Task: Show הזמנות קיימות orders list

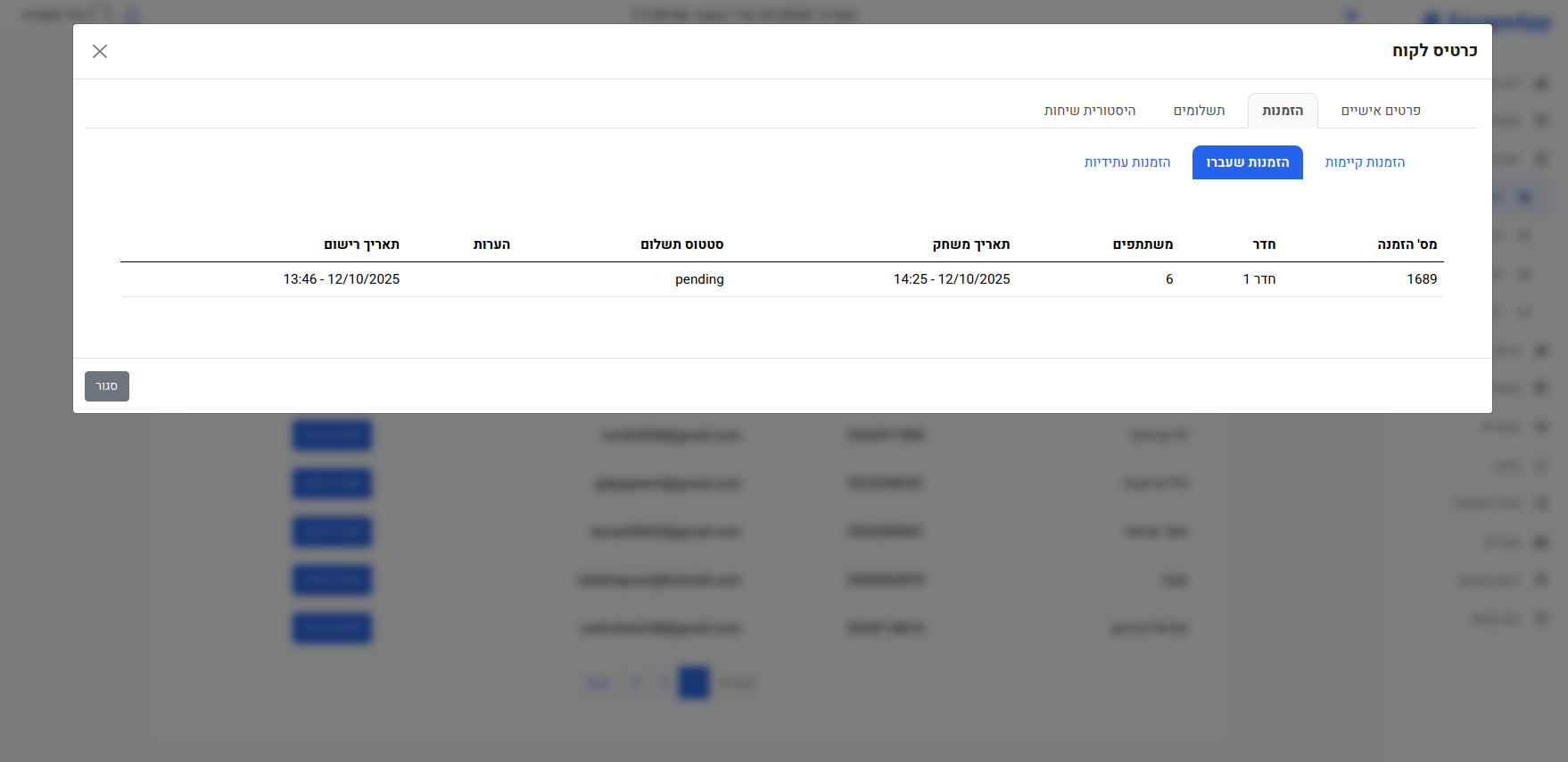Action: coord(1364,162)
